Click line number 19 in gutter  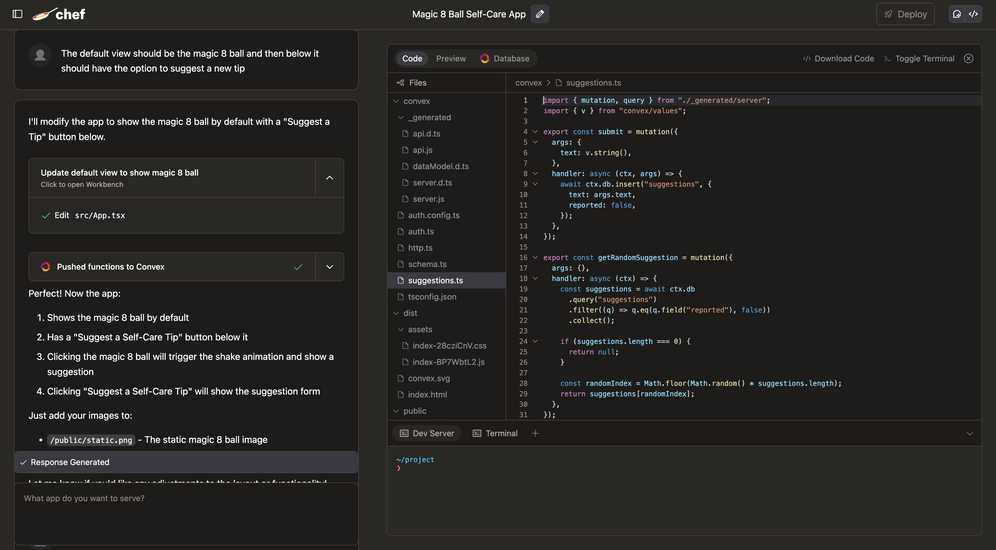(523, 289)
